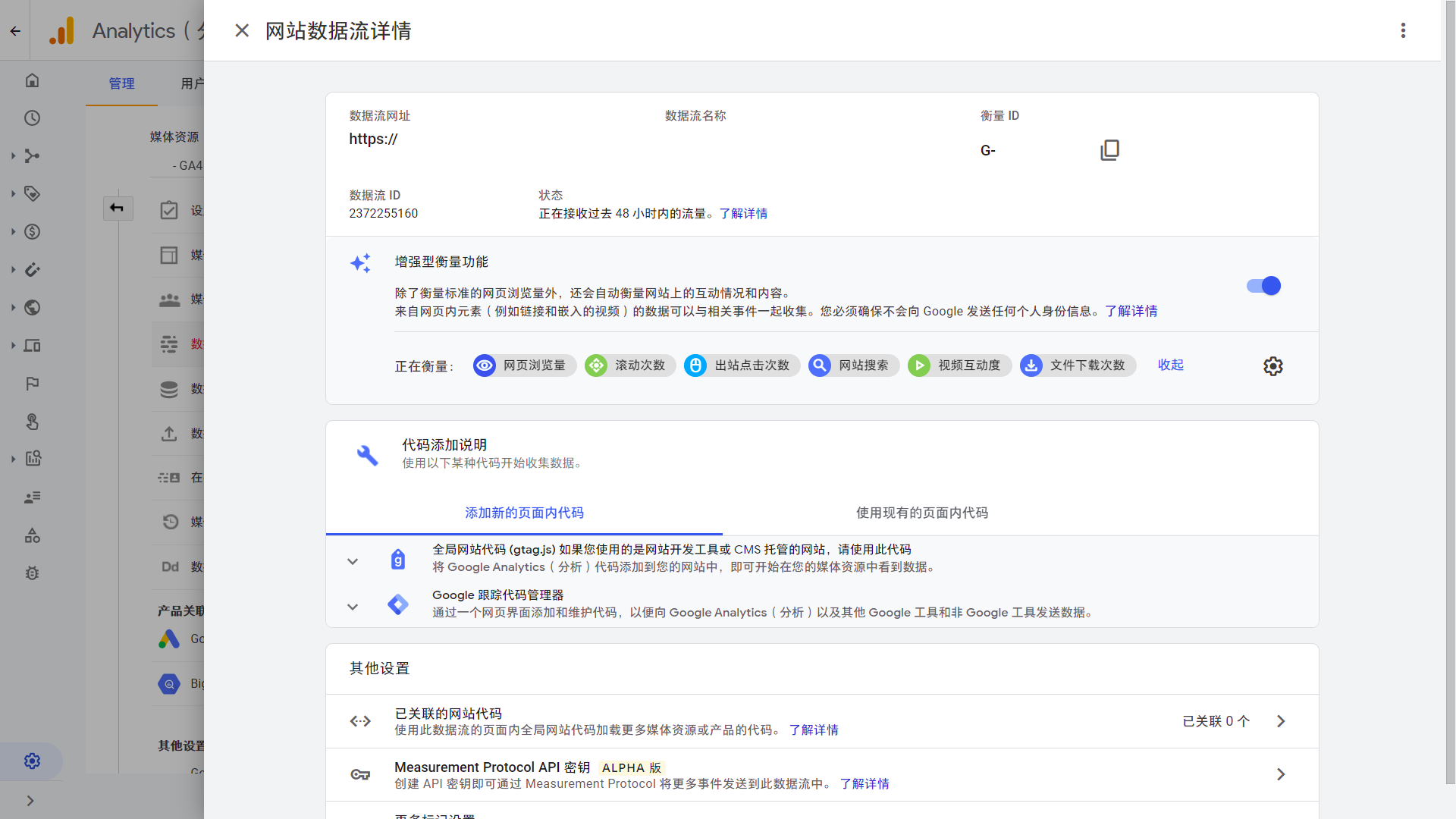Viewport: 1456px width, 819px height.
Task: Open the retention pencil icon section
Action: tap(32, 270)
